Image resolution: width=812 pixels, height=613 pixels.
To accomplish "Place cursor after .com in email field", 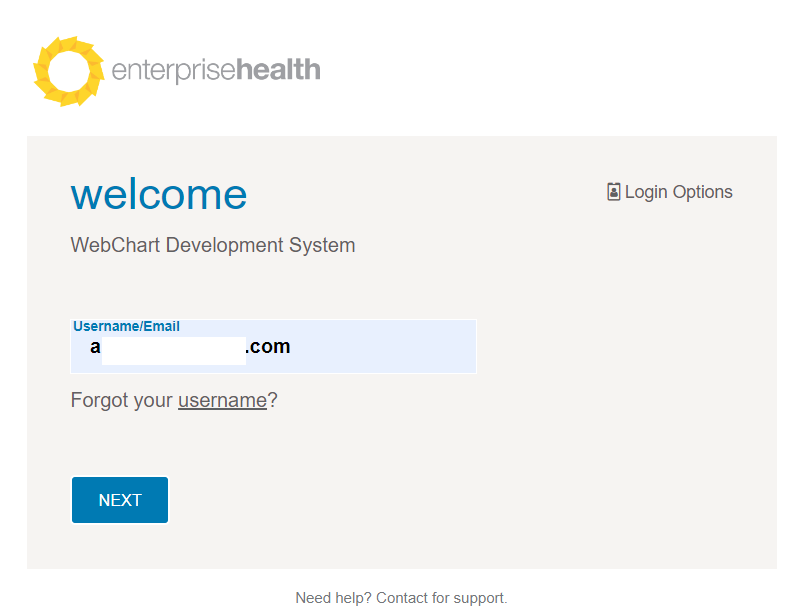I will point(292,346).
